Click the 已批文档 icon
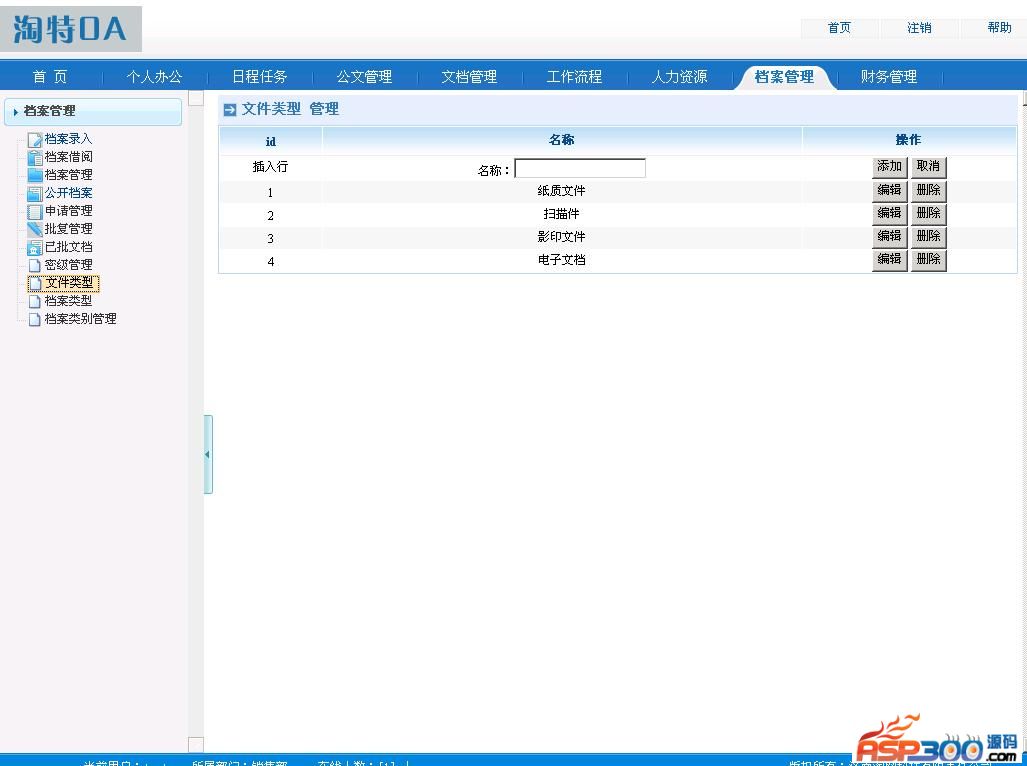Image resolution: width=1027 pixels, height=766 pixels. (x=35, y=247)
